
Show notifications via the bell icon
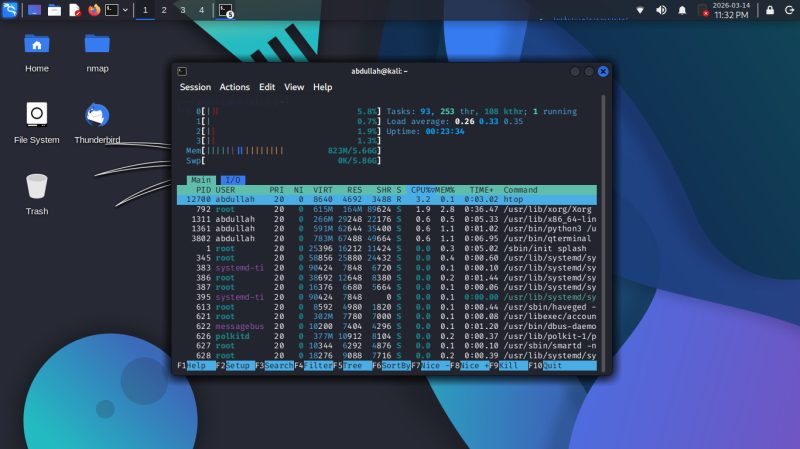pyautogui.click(x=682, y=10)
